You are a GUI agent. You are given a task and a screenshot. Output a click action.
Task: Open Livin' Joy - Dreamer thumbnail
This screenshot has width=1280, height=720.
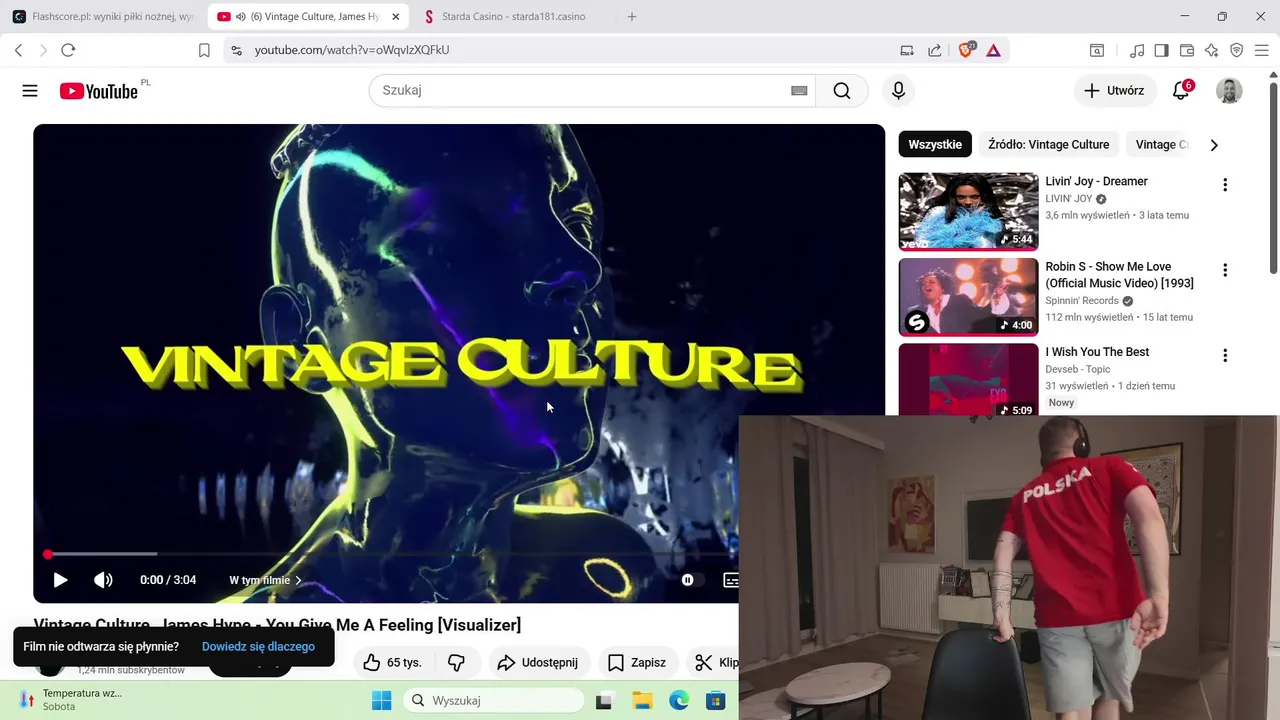point(968,211)
